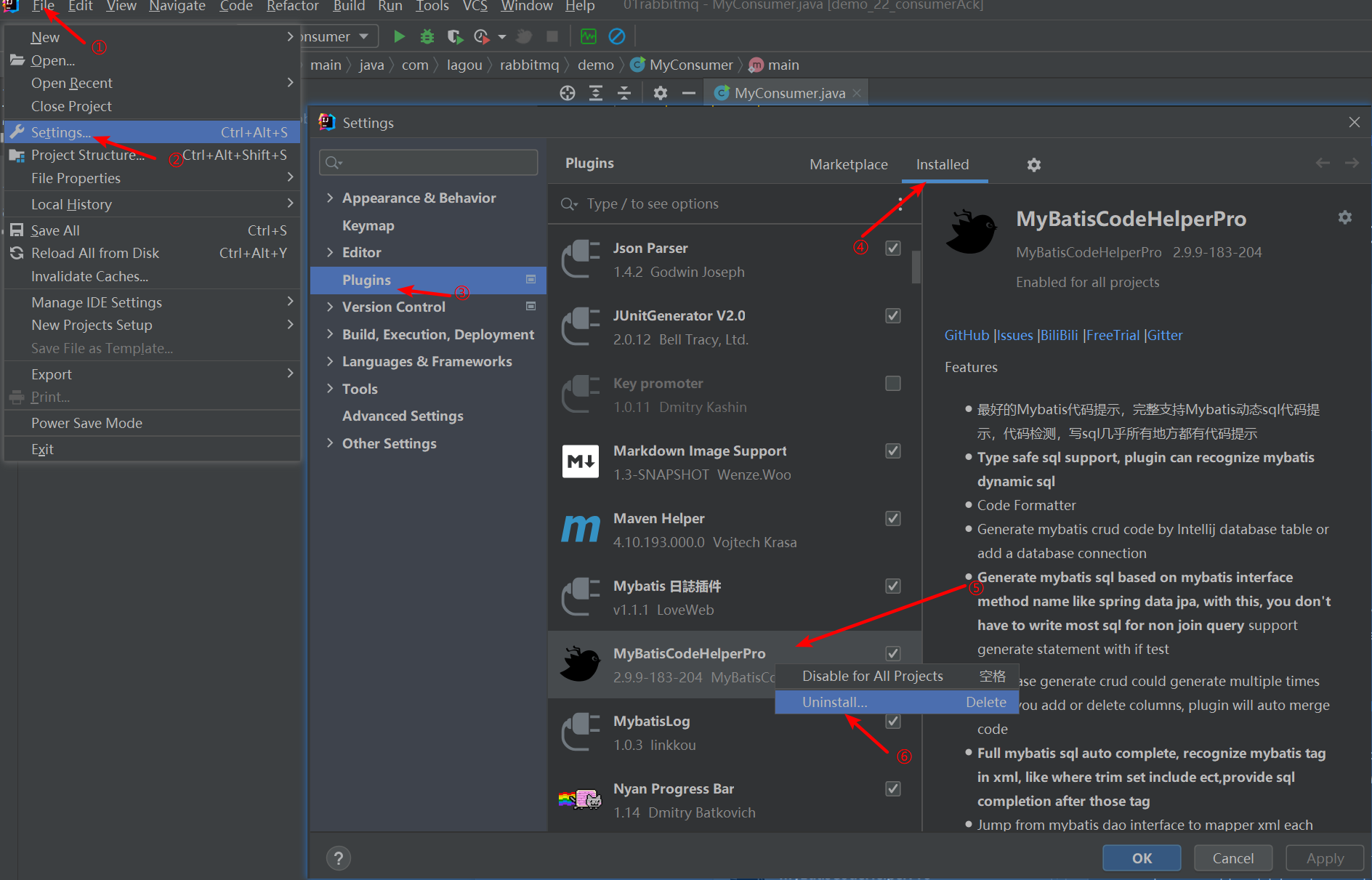Disable the Json Parser plugin checkbox

pyautogui.click(x=893, y=248)
